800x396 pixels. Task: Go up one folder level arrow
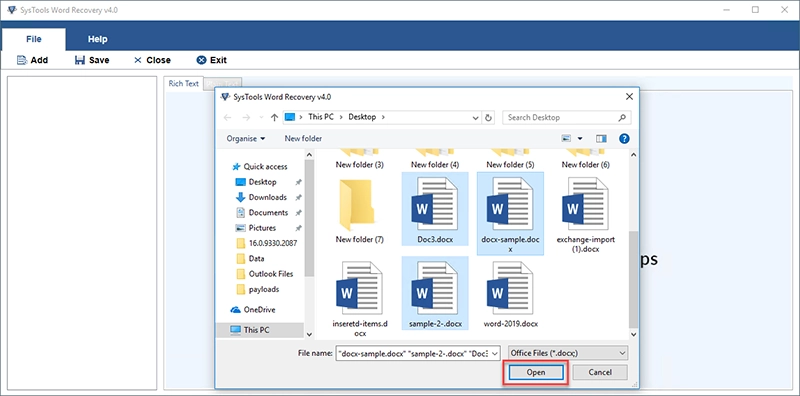pos(274,117)
